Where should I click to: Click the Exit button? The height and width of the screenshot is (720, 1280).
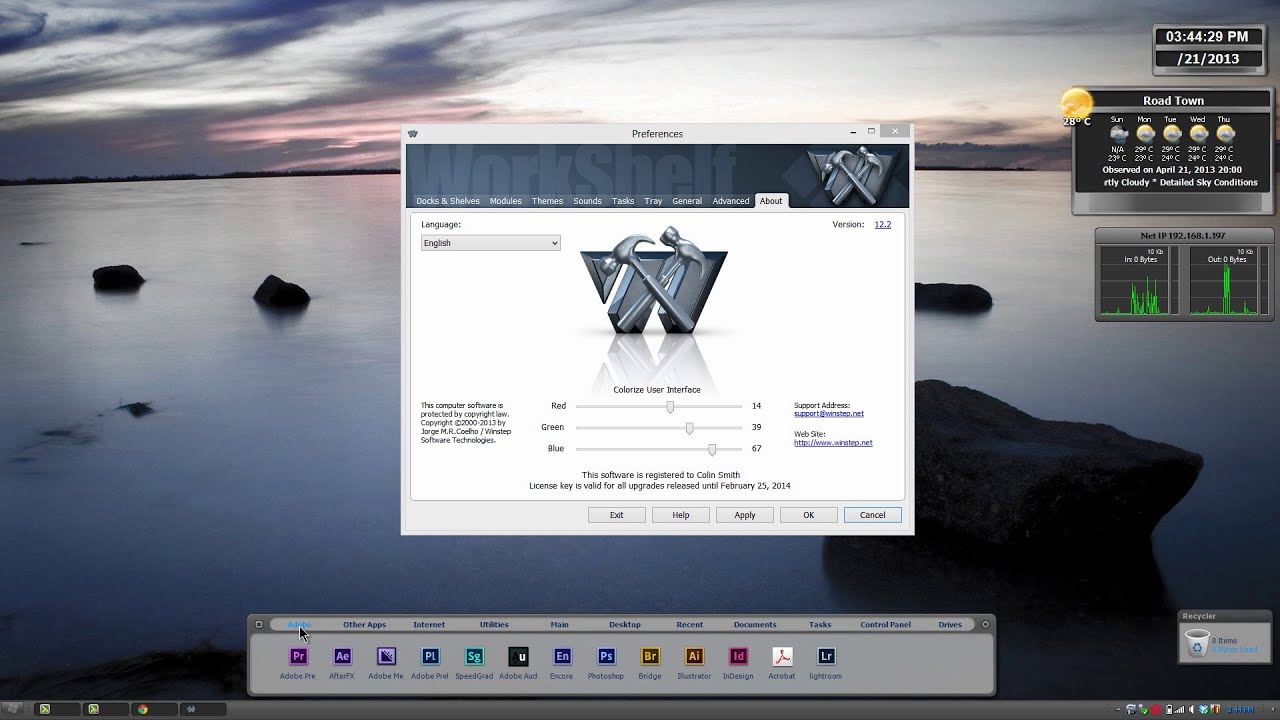tap(617, 515)
